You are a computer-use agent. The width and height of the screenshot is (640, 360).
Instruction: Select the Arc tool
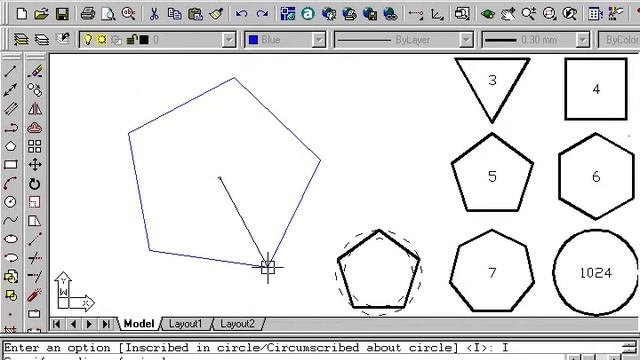pos(11,183)
